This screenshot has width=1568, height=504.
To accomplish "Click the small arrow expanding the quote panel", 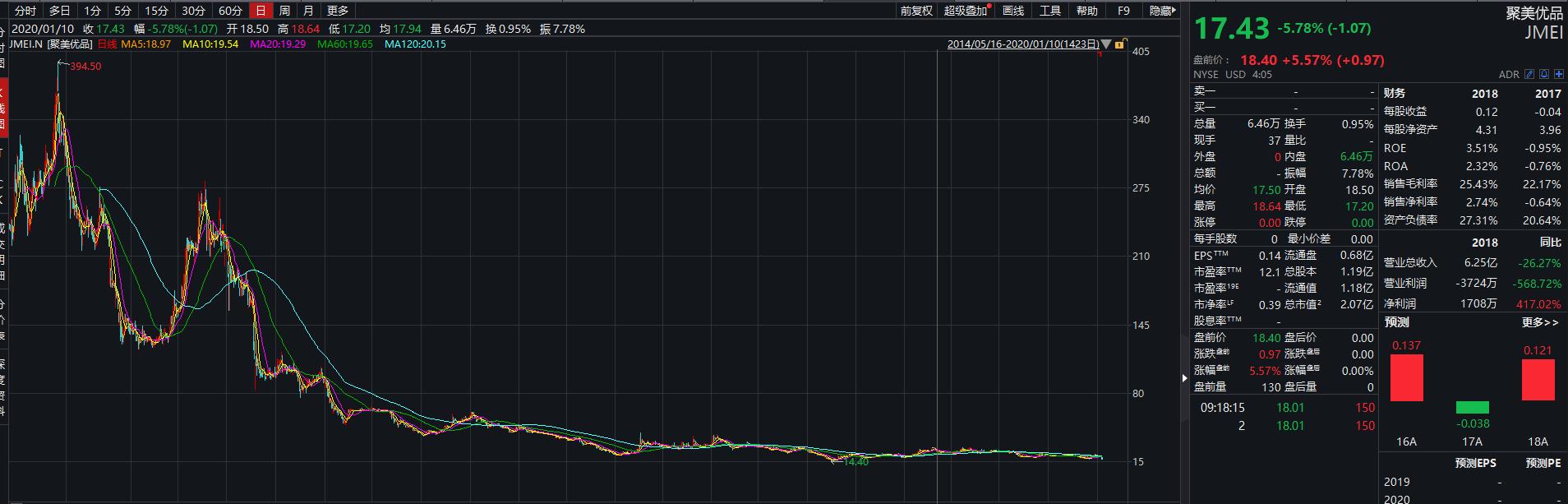I will pos(1184,378).
